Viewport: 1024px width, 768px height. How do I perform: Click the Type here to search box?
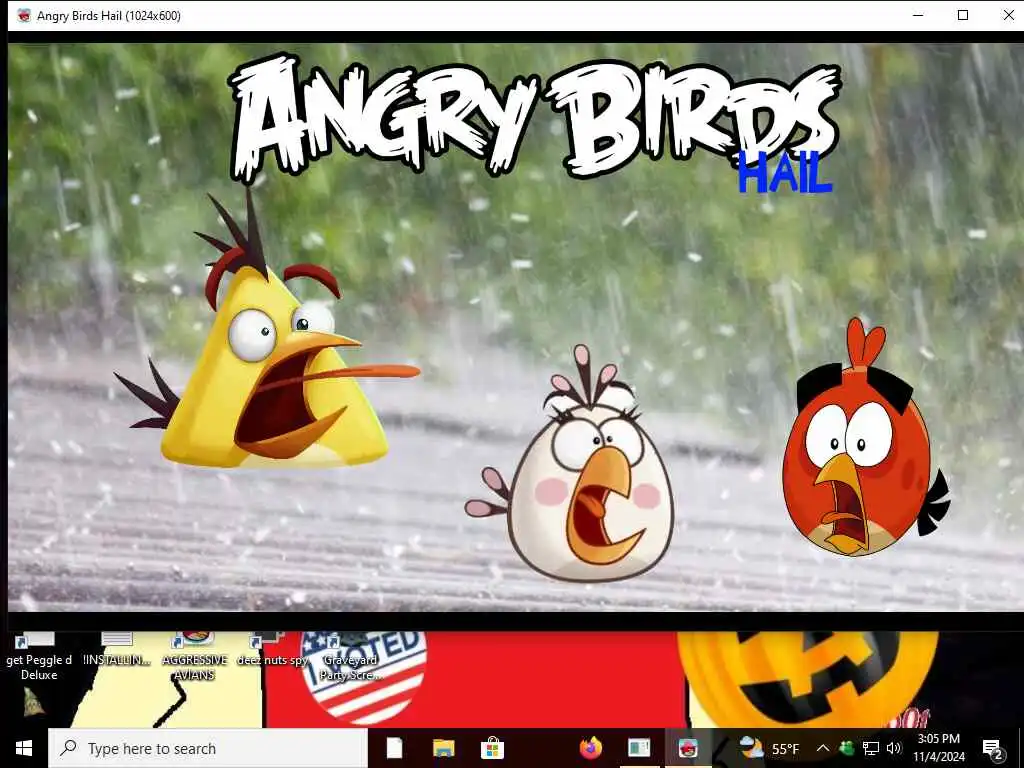(x=208, y=748)
